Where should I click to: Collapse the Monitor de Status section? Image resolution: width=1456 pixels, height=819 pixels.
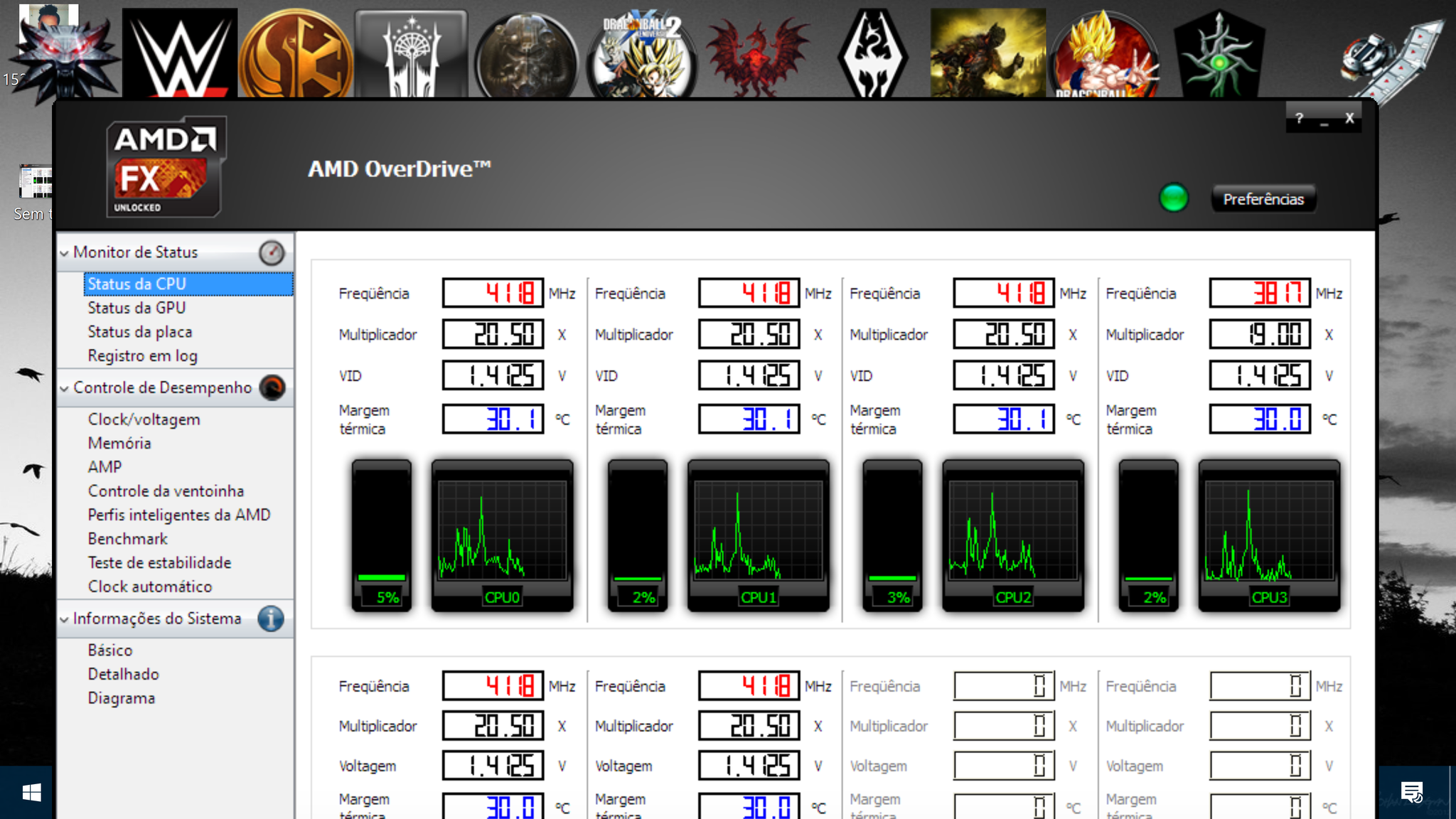pyautogui.click(x=65, y=253)
